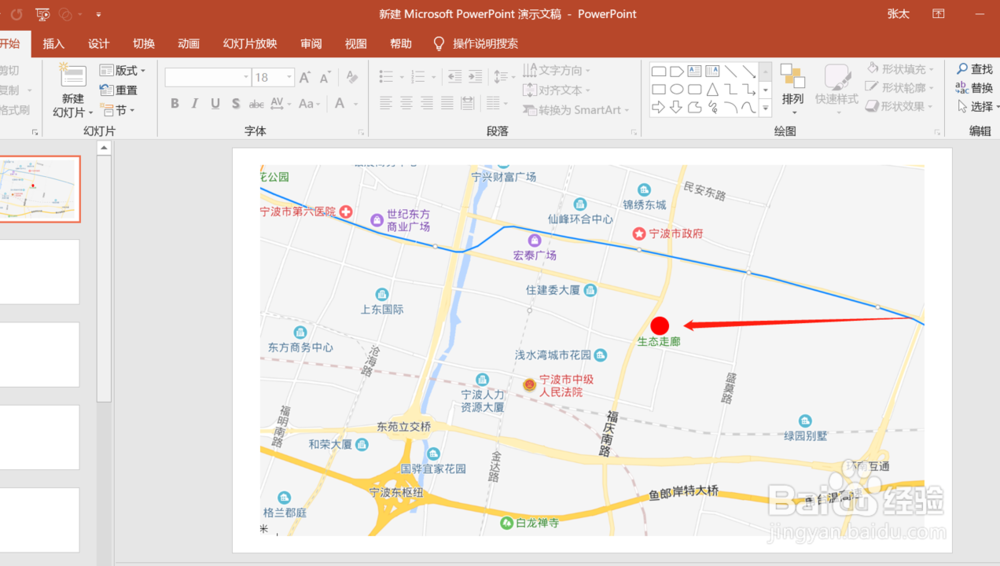The image size is (1000, 566).
Task: Open Shape Fill (形状填充) options
Action: (900, 69)
